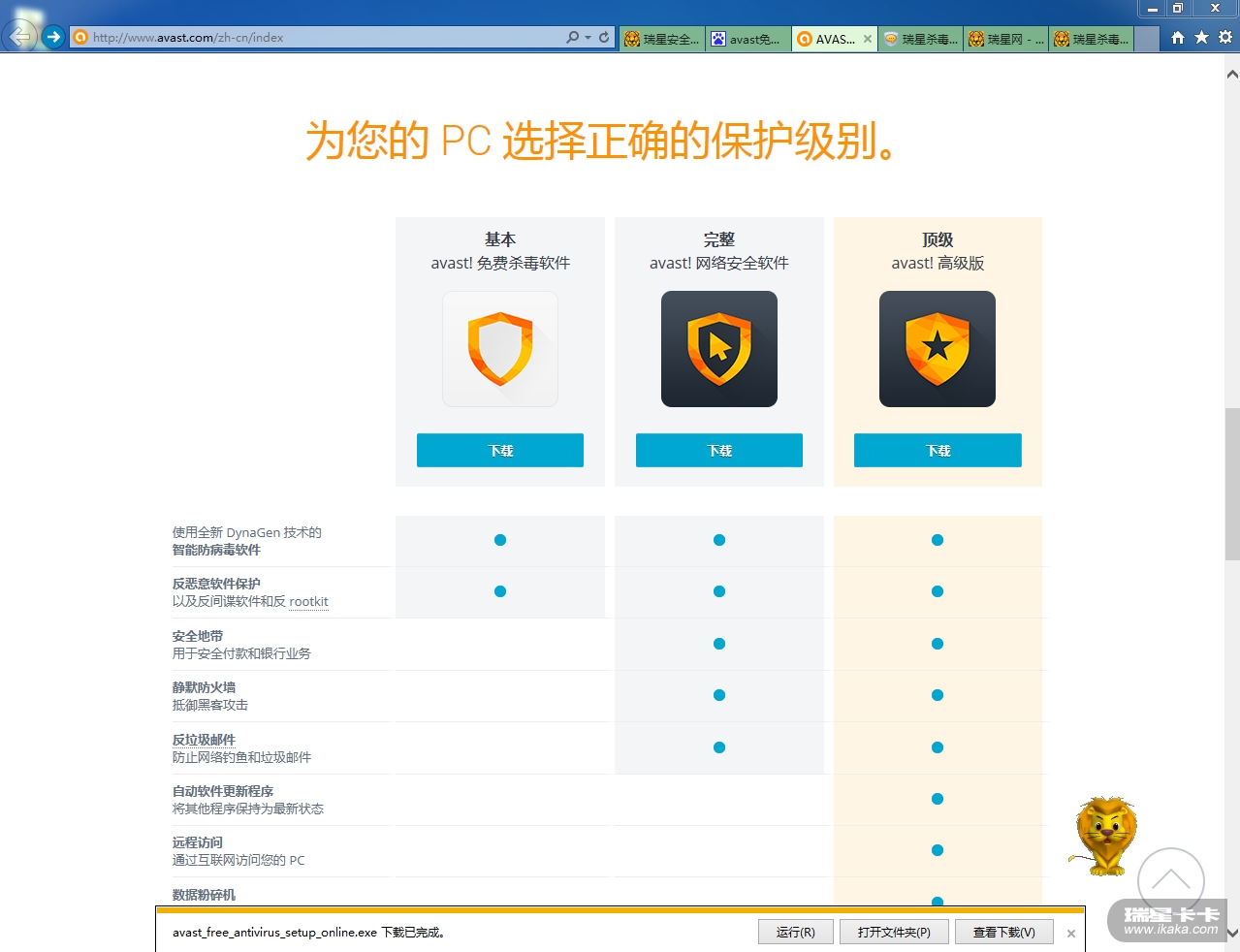Click the avast! 网络安全软件 shield icon
The image size is (1240, 952).
(x=719, y=349)
